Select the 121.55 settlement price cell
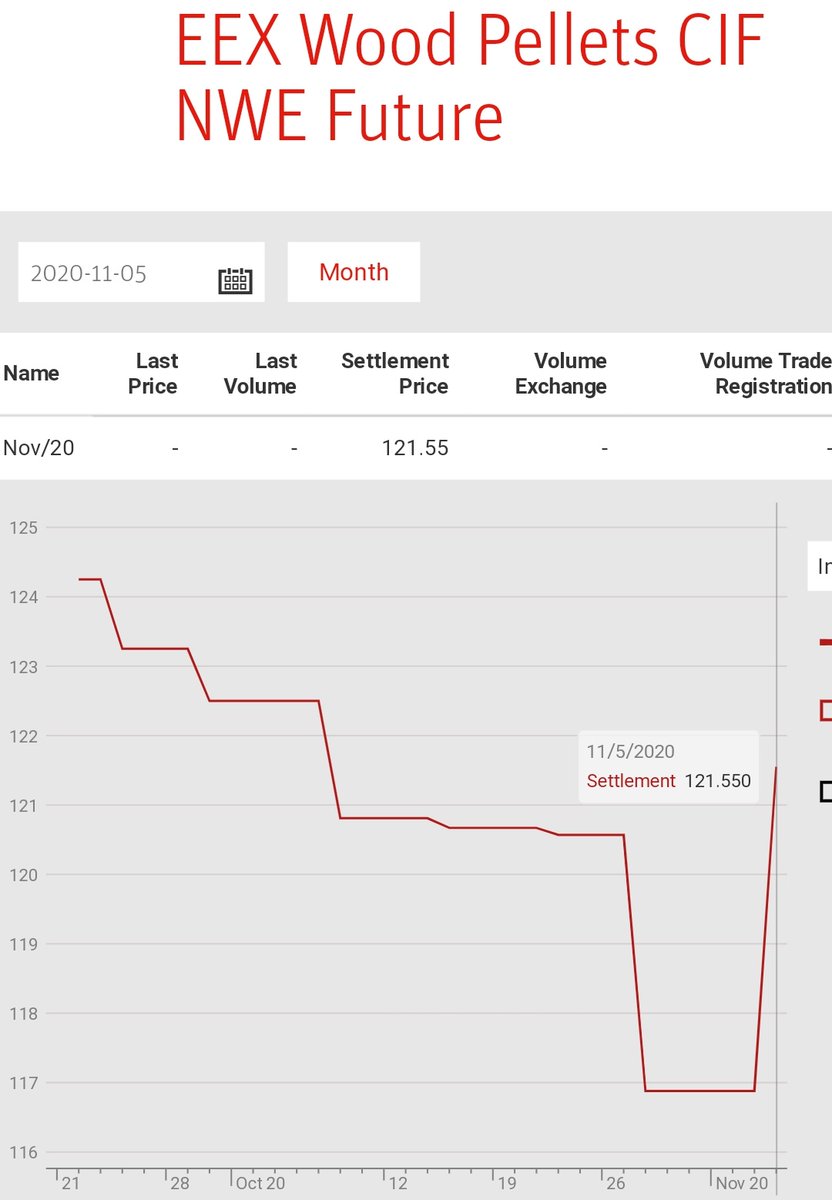832x1200 pixels. [x=415, y=448]
